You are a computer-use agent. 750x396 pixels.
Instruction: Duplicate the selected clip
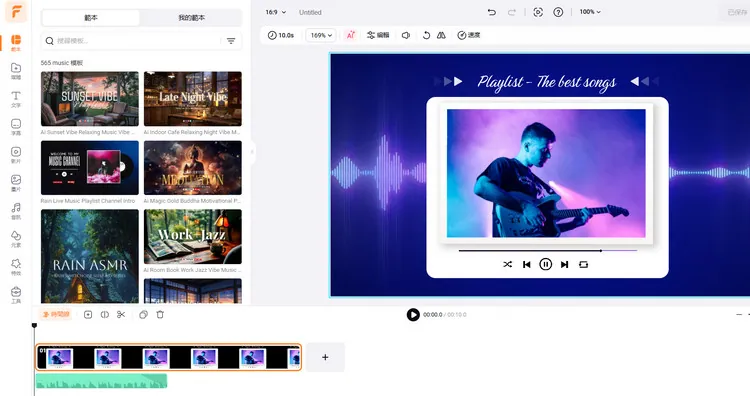pyautogui.click(x=143, y=315)
